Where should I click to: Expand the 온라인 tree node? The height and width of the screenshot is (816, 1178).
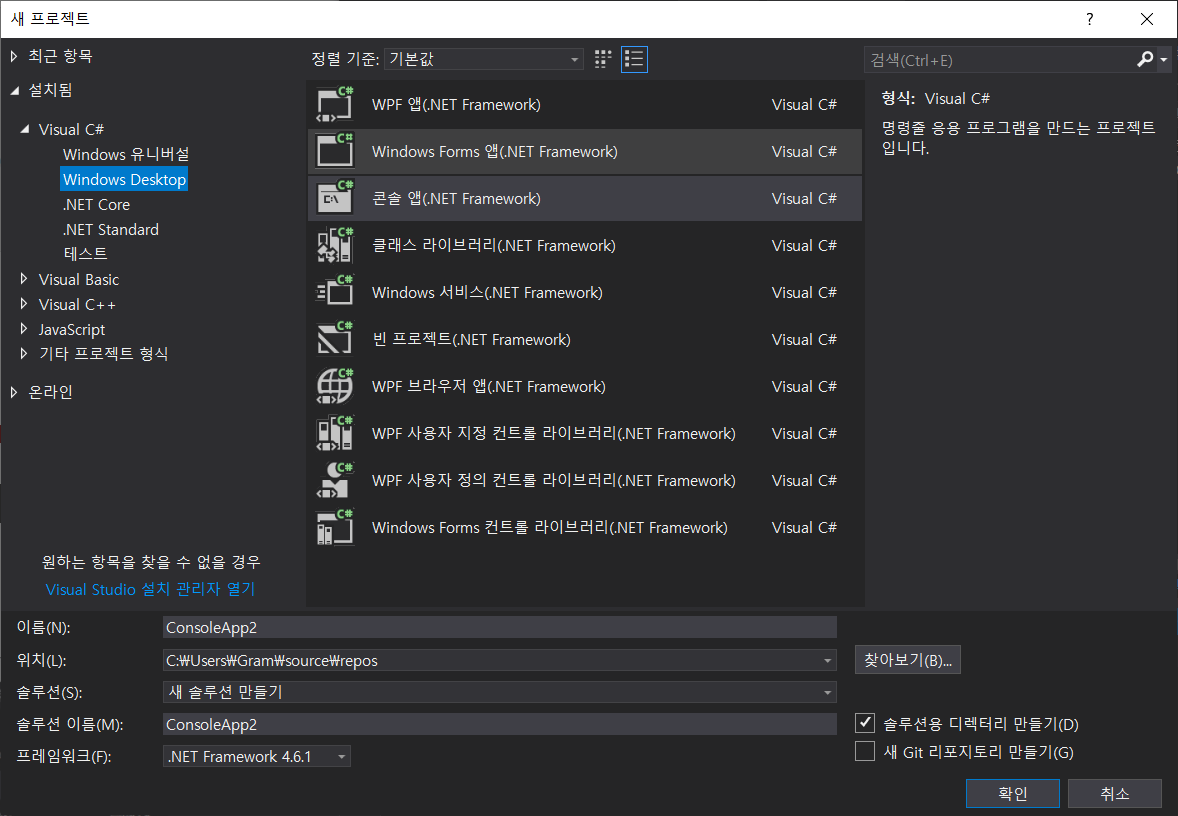14,391
